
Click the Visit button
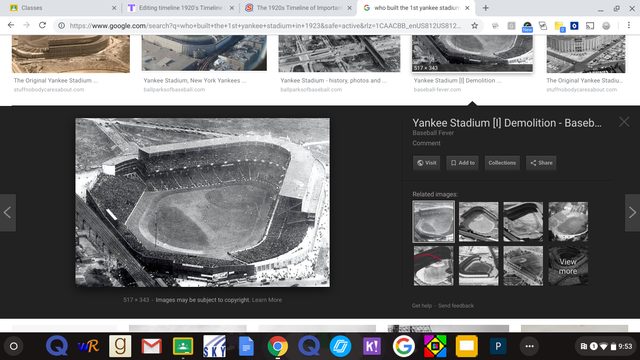(x=427, y=163)
